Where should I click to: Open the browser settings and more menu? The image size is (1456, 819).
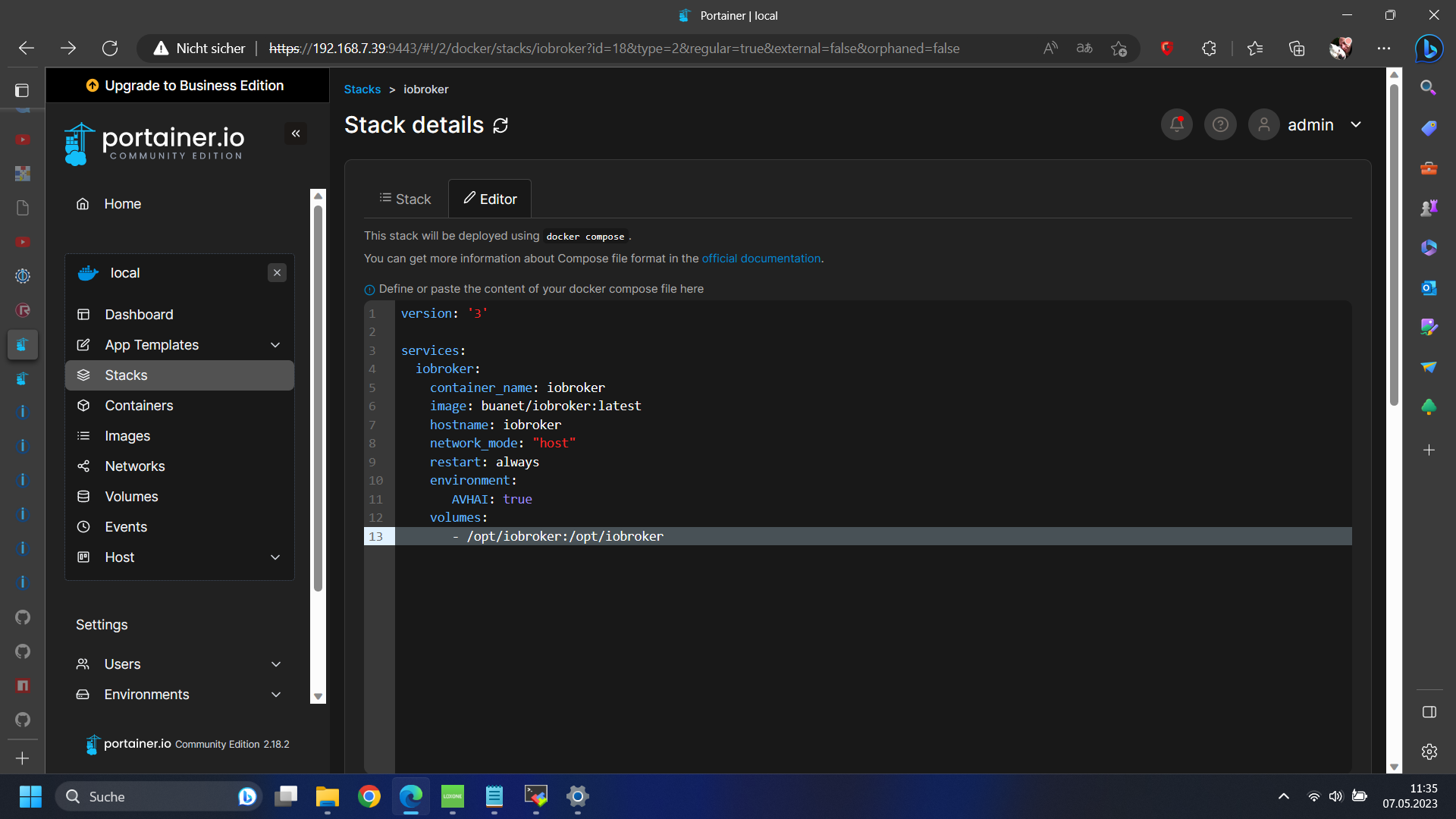click(x=1384, y=49)
